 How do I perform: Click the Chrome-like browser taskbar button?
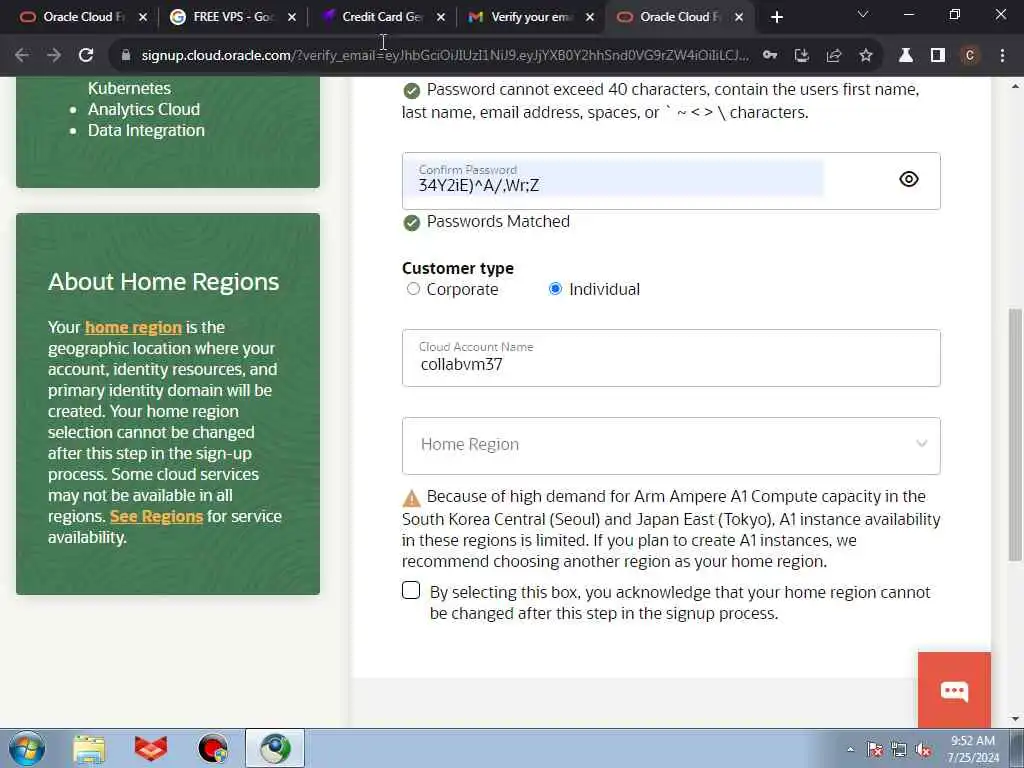click(275, 748)
